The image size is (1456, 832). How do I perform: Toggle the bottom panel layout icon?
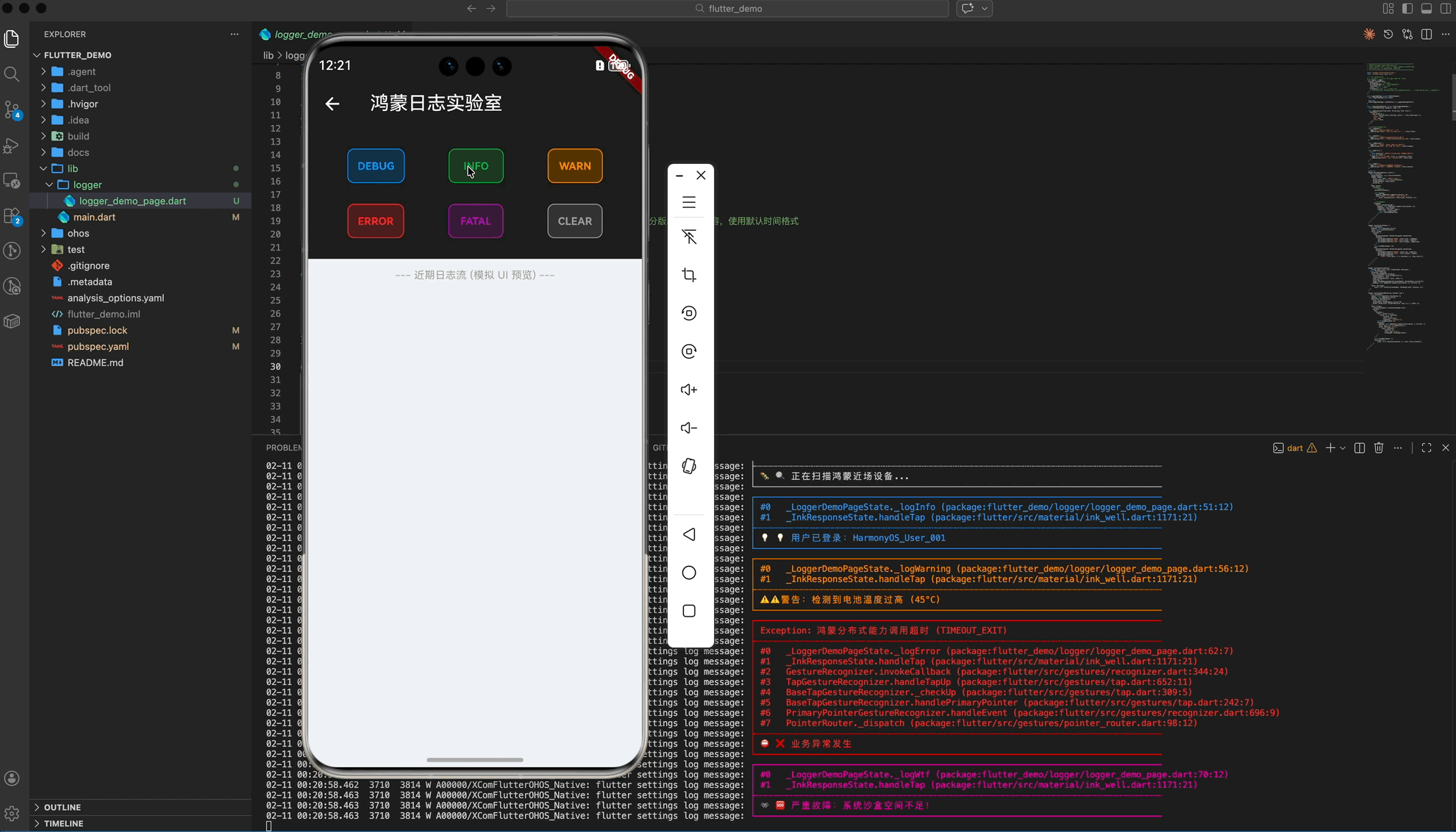[x=1427, y=9]
